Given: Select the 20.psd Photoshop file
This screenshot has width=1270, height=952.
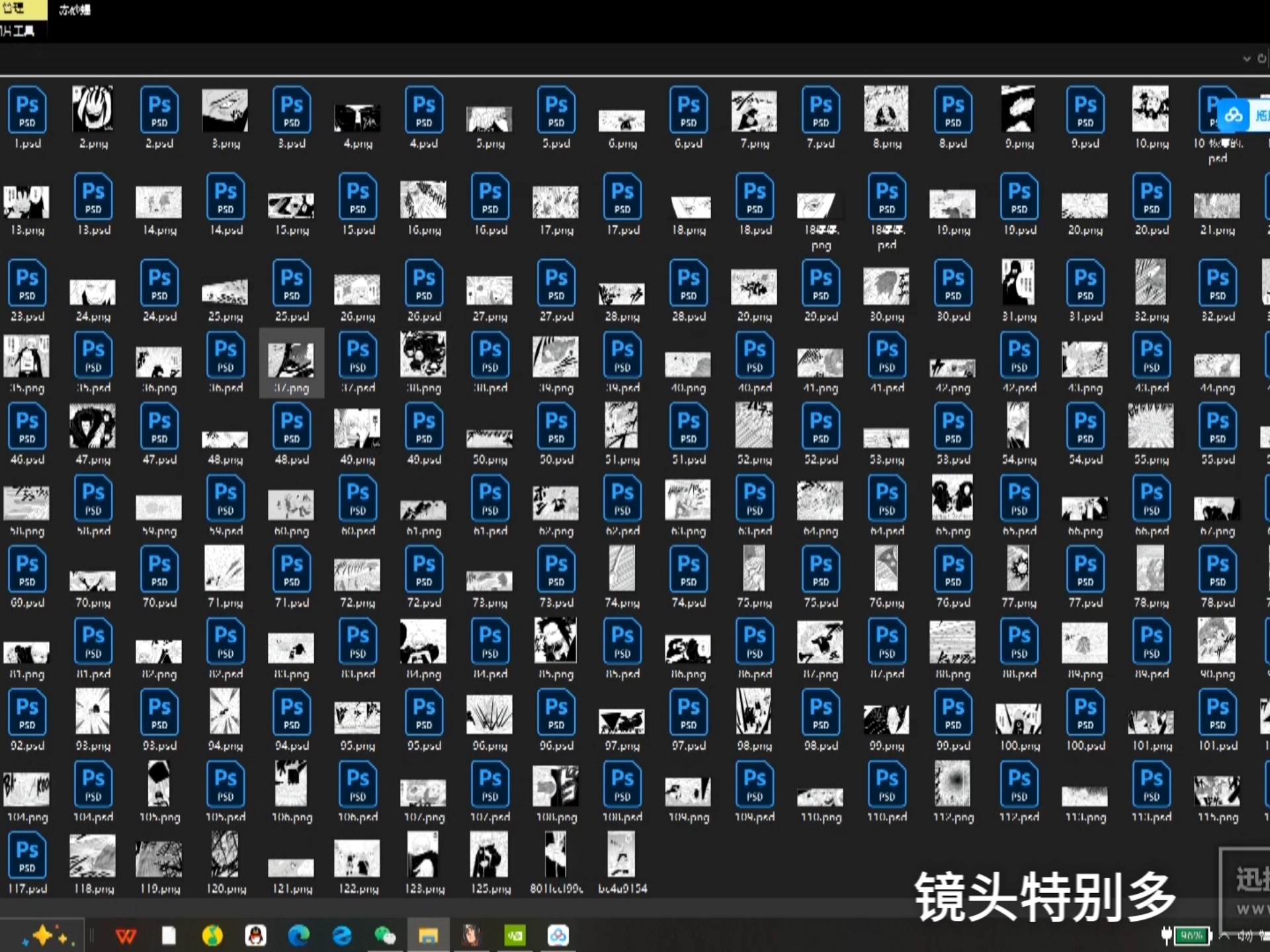Looking at the screenshot, I should pos(1152,196).
